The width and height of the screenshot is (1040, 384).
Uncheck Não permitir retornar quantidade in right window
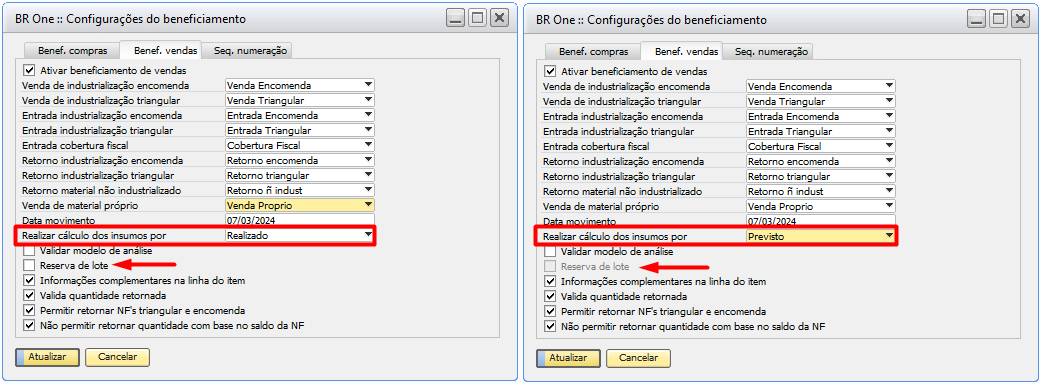[549, 326]
